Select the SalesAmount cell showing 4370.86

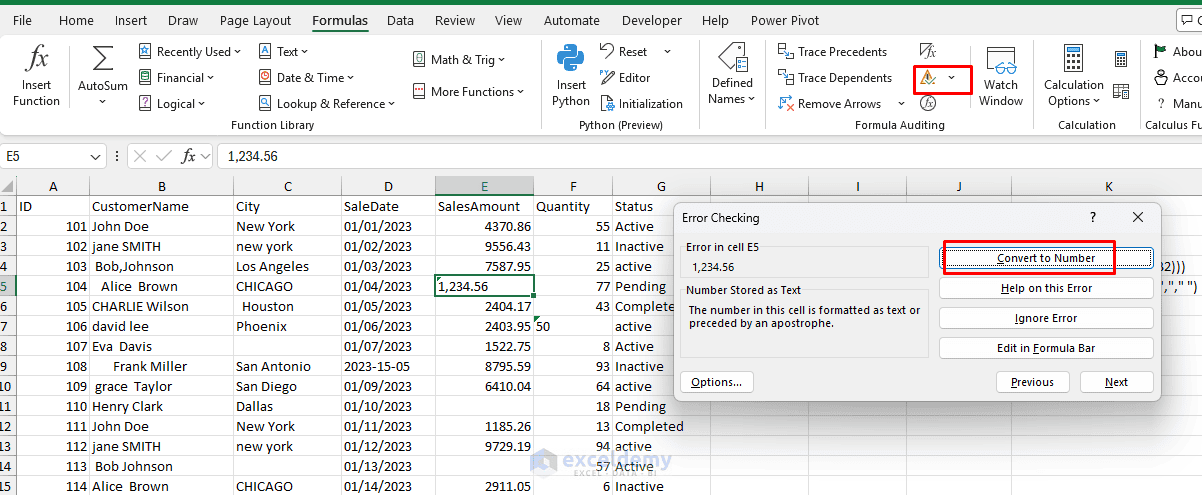click(x=484, y=226)
